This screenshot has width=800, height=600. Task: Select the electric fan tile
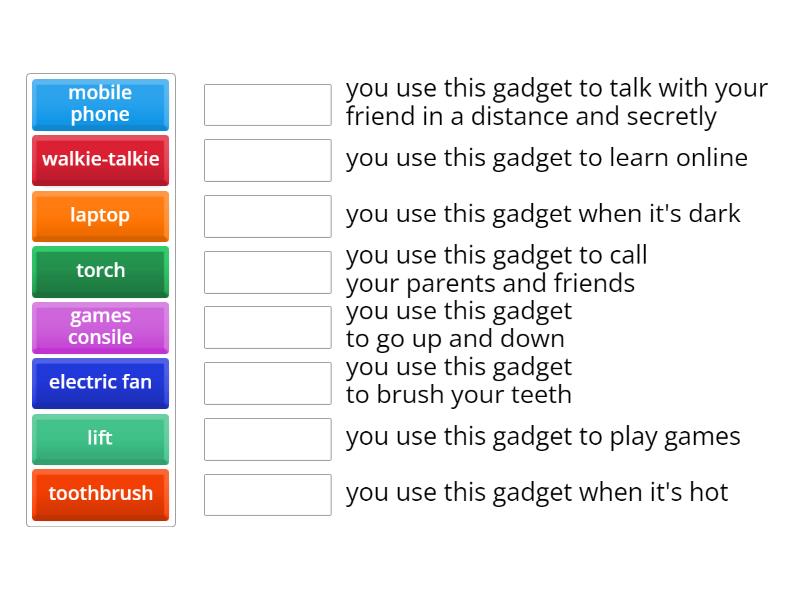coord(100,383)
